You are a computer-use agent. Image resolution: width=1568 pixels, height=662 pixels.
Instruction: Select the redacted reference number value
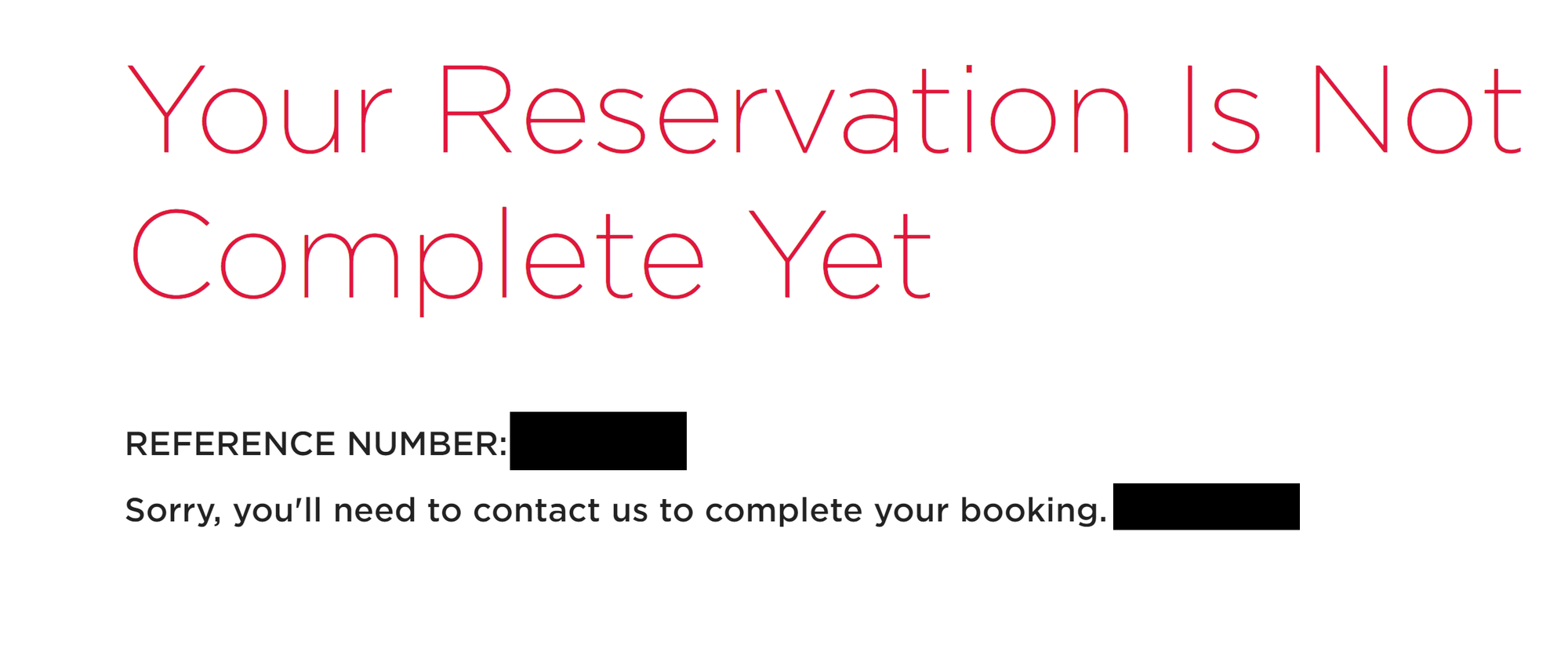point(597,441)
